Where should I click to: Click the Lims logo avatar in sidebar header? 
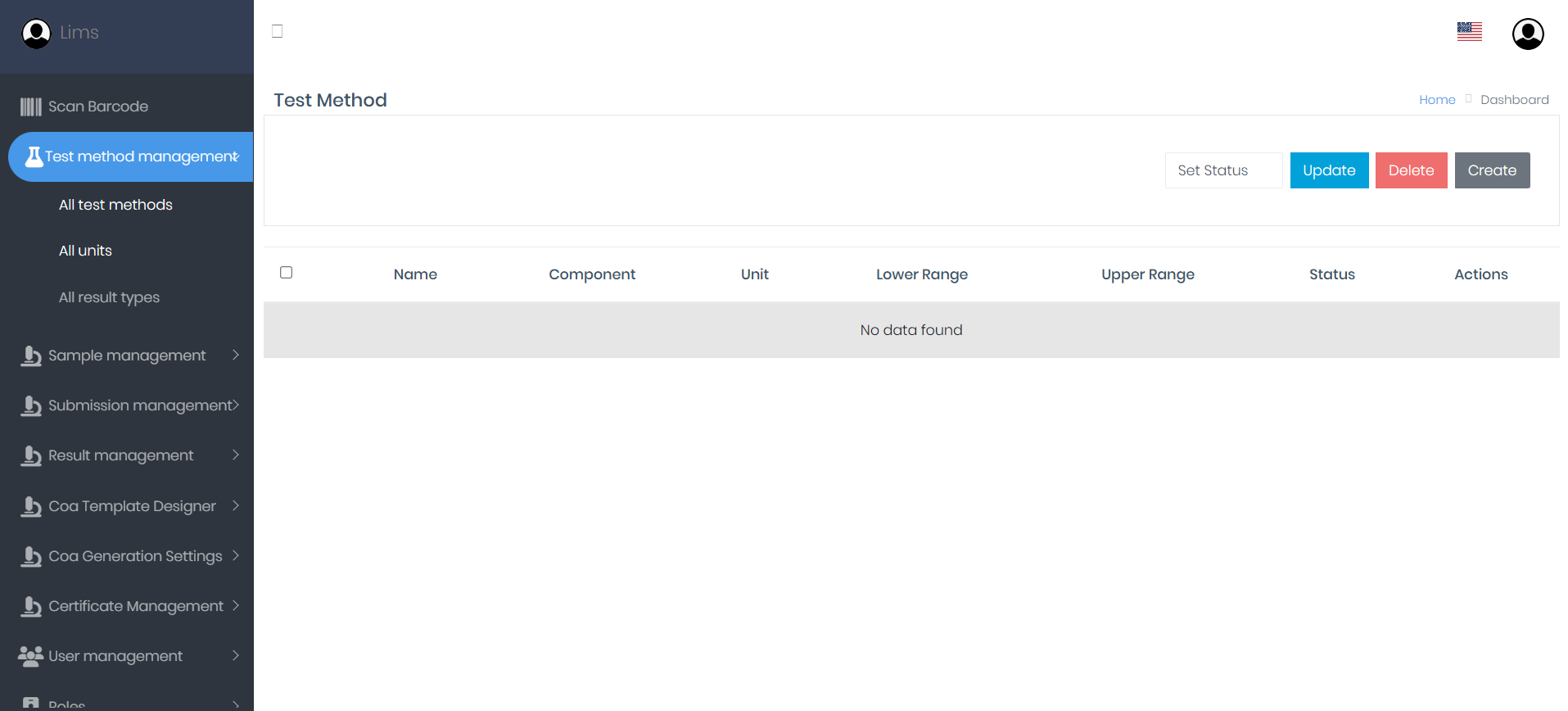[36, 34]
